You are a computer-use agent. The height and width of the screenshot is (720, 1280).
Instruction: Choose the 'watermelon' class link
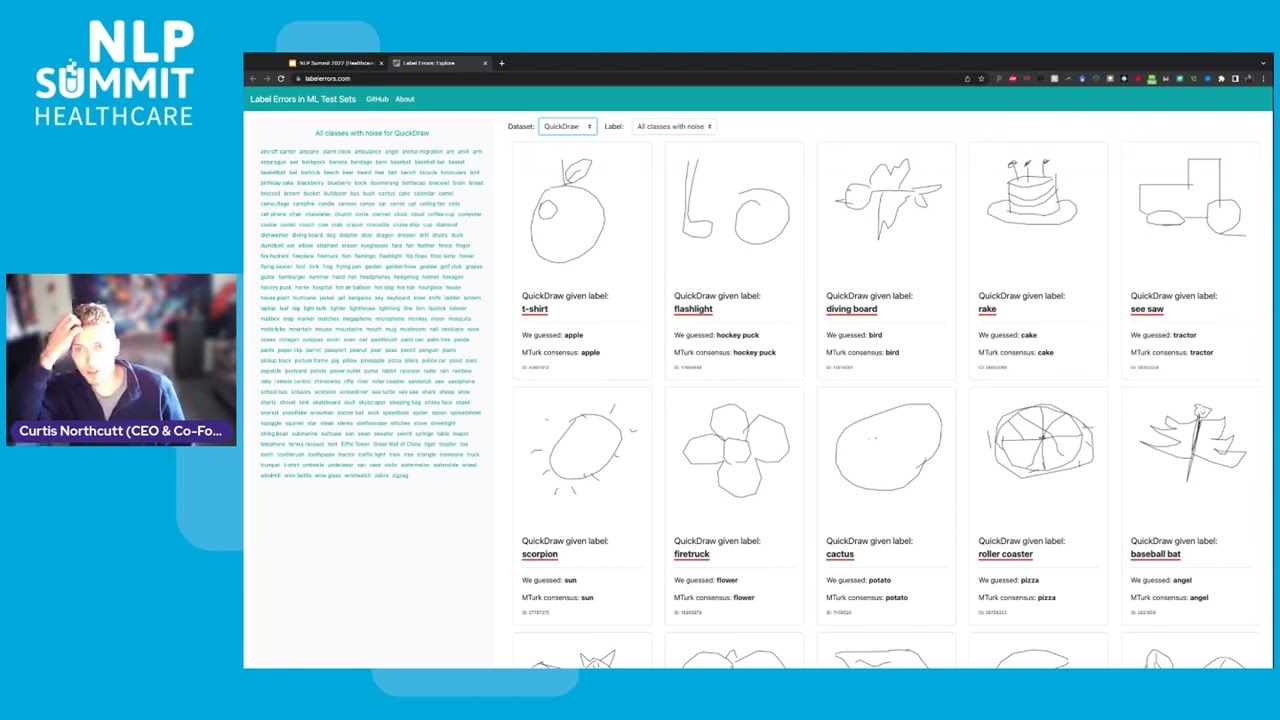[415, 465]
